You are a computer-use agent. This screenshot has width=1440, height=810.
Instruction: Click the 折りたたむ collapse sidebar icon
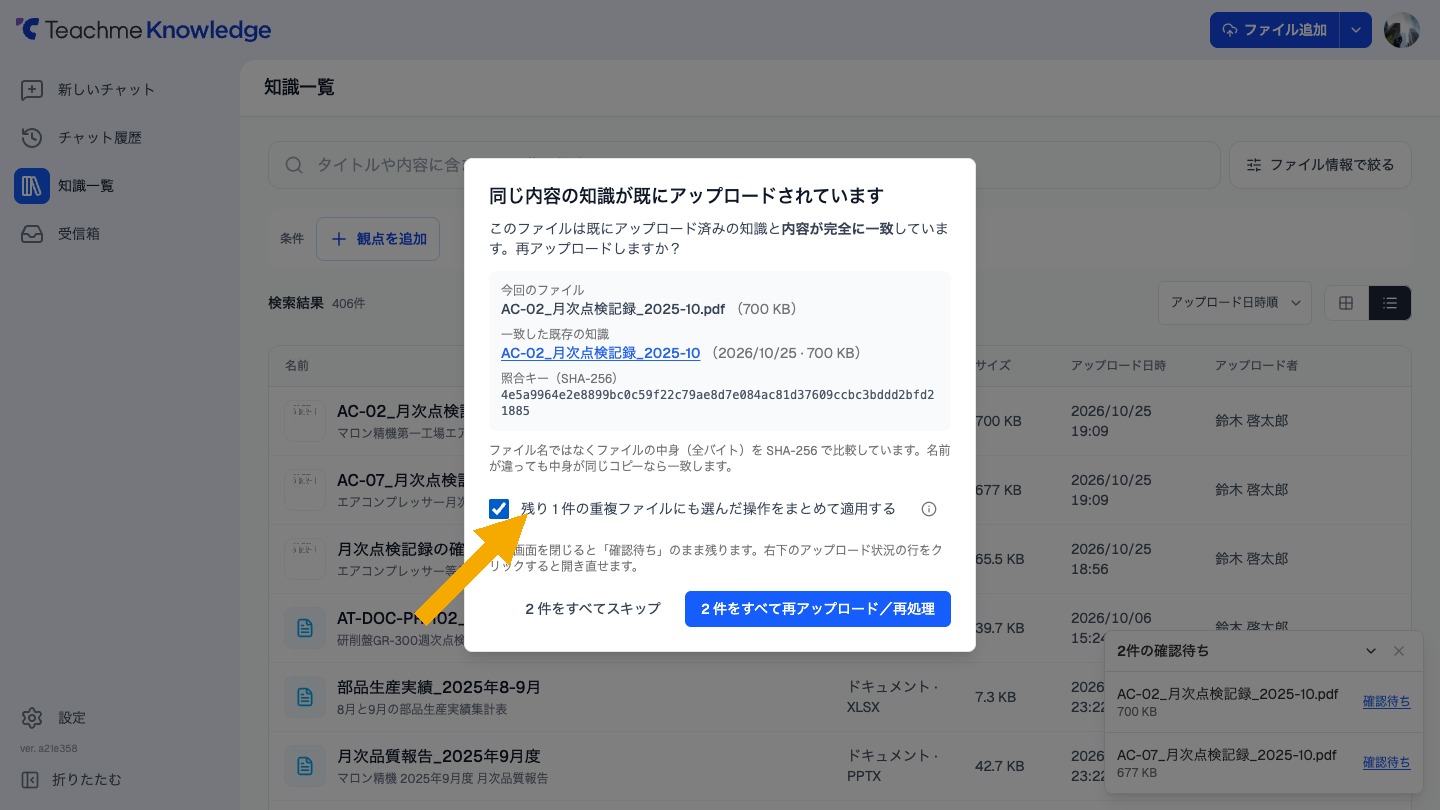click(31, 779)
